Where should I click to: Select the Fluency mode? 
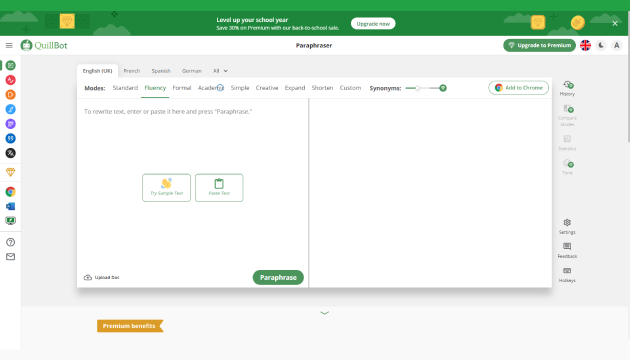tap(155, 88)
